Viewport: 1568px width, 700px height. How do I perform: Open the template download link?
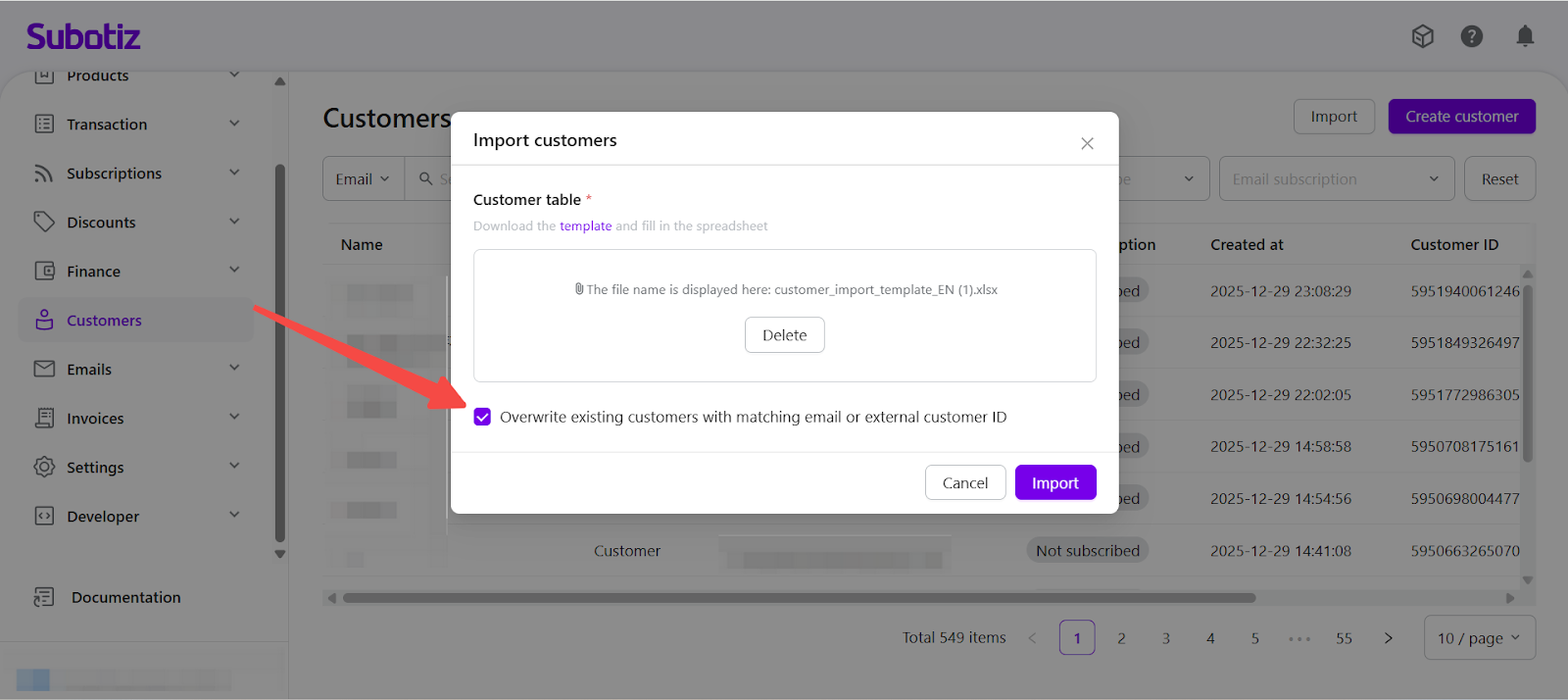tap(585, 226)
